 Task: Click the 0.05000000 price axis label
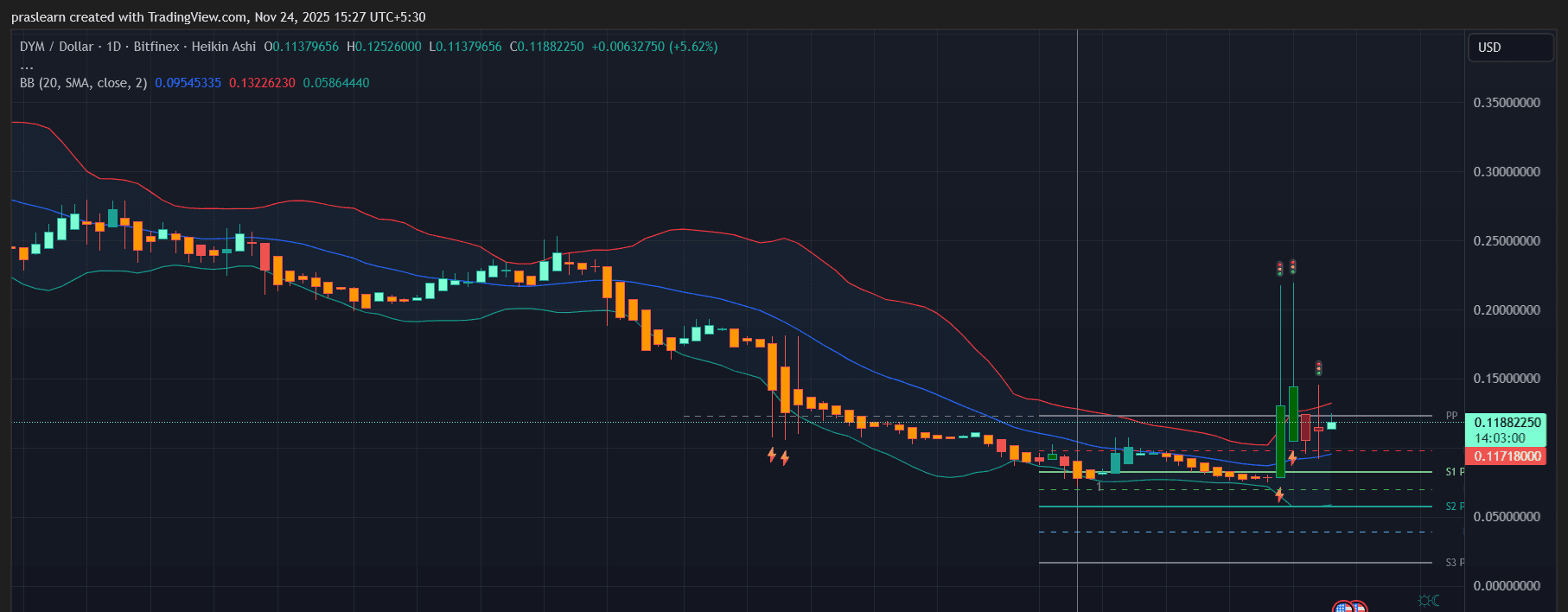[x=1507, y=517]
